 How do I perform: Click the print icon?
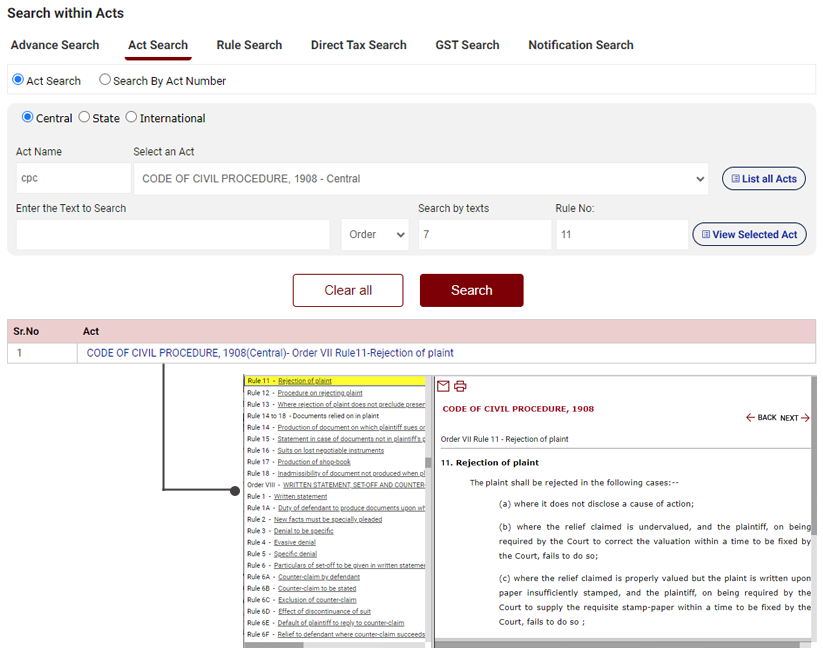pyautogui.click(x=460, y=386)
